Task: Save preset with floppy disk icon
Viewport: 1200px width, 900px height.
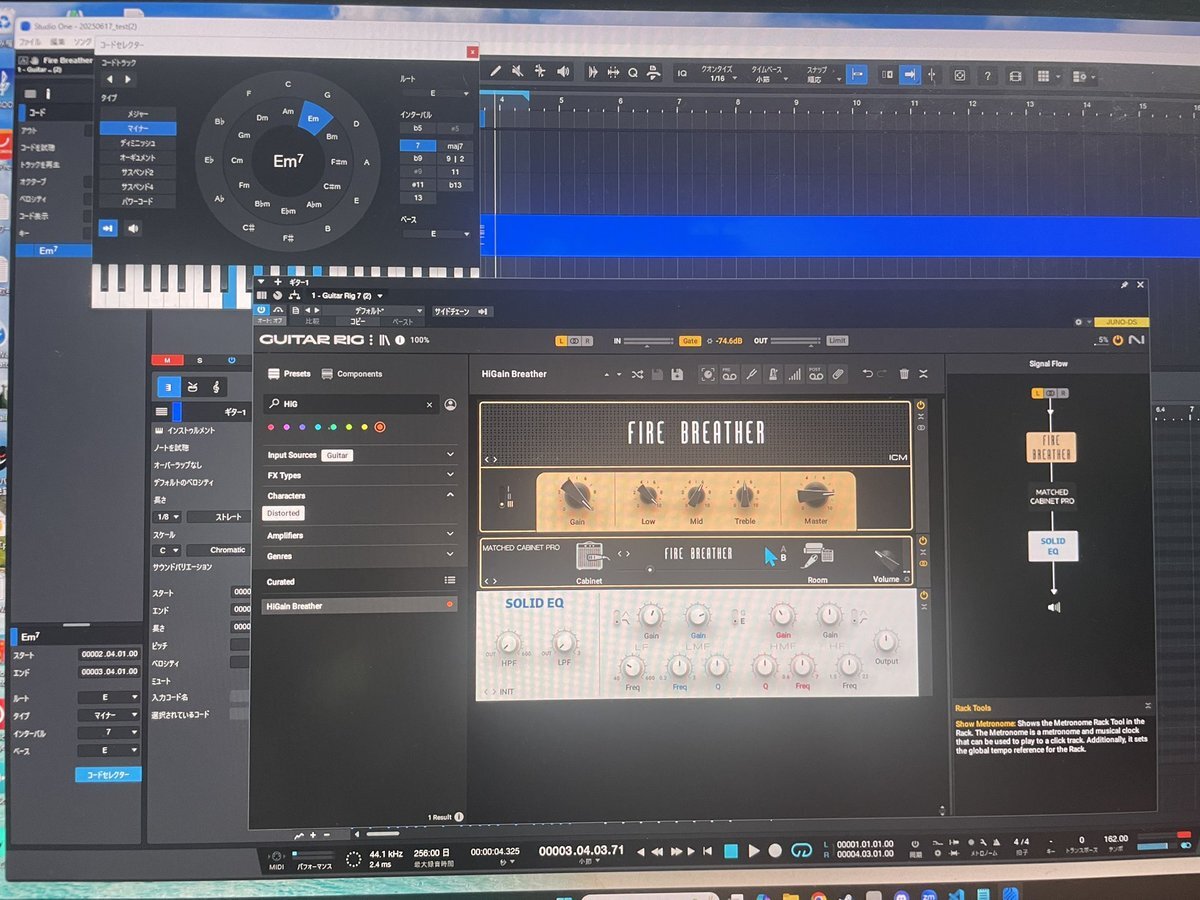Action: (x=677, y=374)
